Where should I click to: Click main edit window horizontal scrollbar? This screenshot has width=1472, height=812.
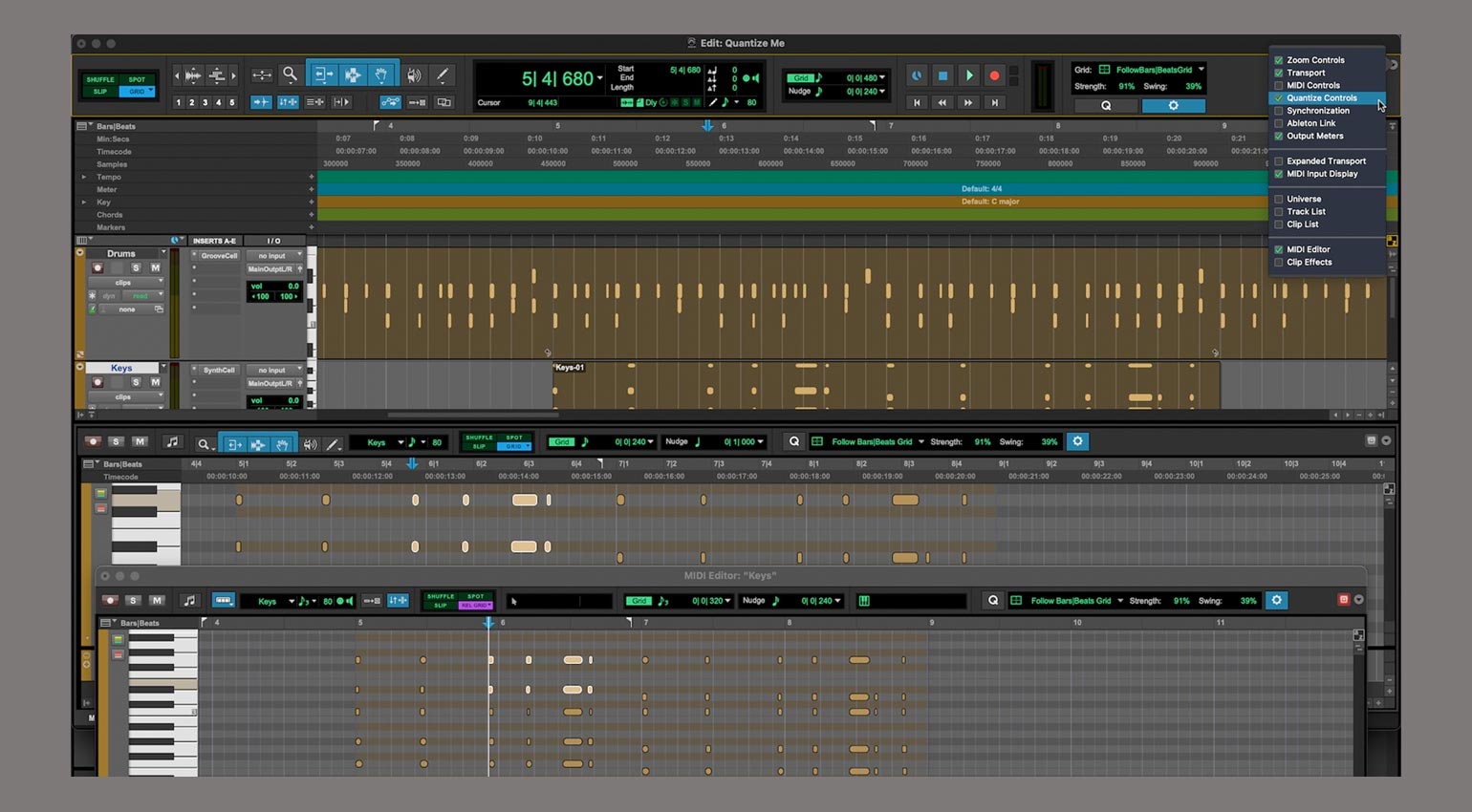coord(473,415)
